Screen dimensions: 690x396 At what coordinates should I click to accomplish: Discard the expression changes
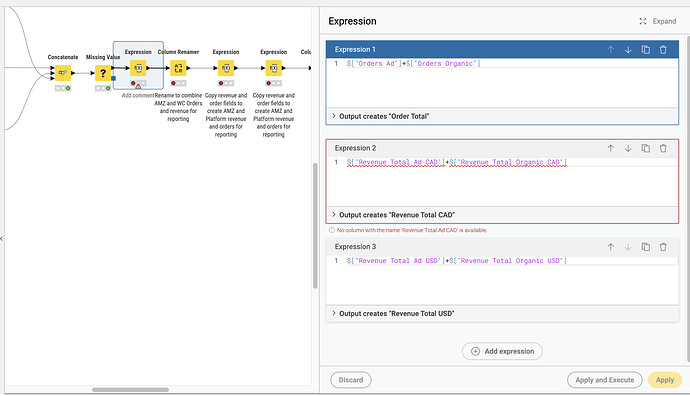[351, 380]
